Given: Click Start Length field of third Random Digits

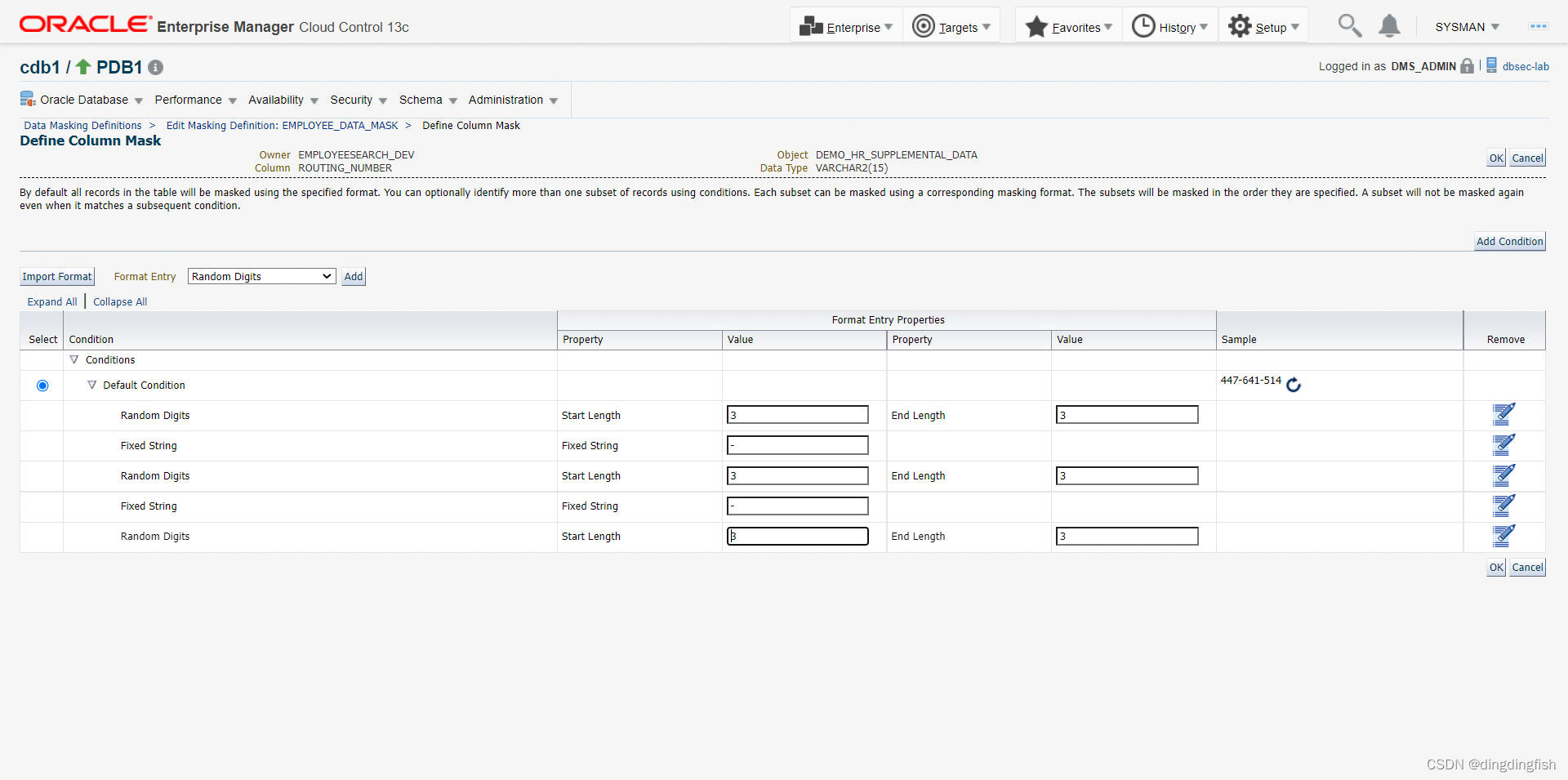Looking at the screenshot, I should 798,536.
